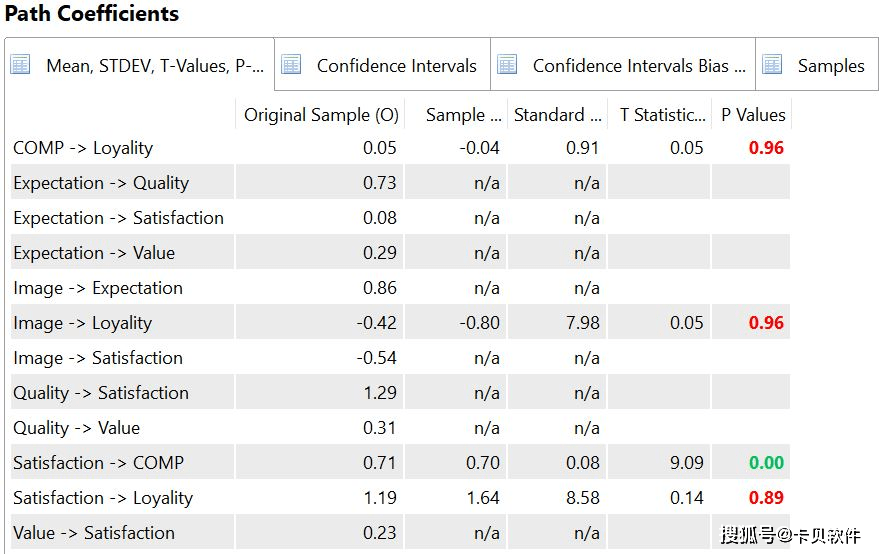Viewport: 879px width, 554px height.
Task: Click the T Statistics column header
Action: click(662, 115)
